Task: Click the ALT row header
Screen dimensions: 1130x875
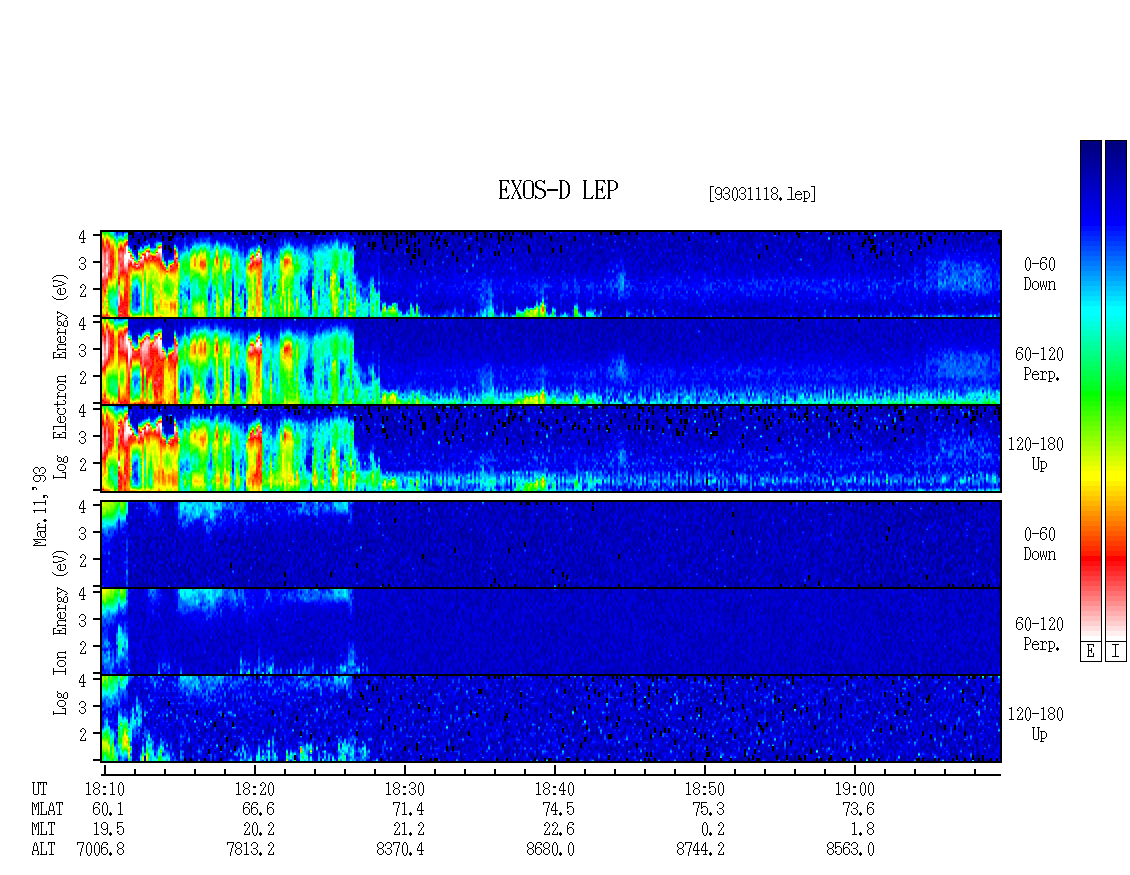Action: pyautogui.click(x=43, y=850)
